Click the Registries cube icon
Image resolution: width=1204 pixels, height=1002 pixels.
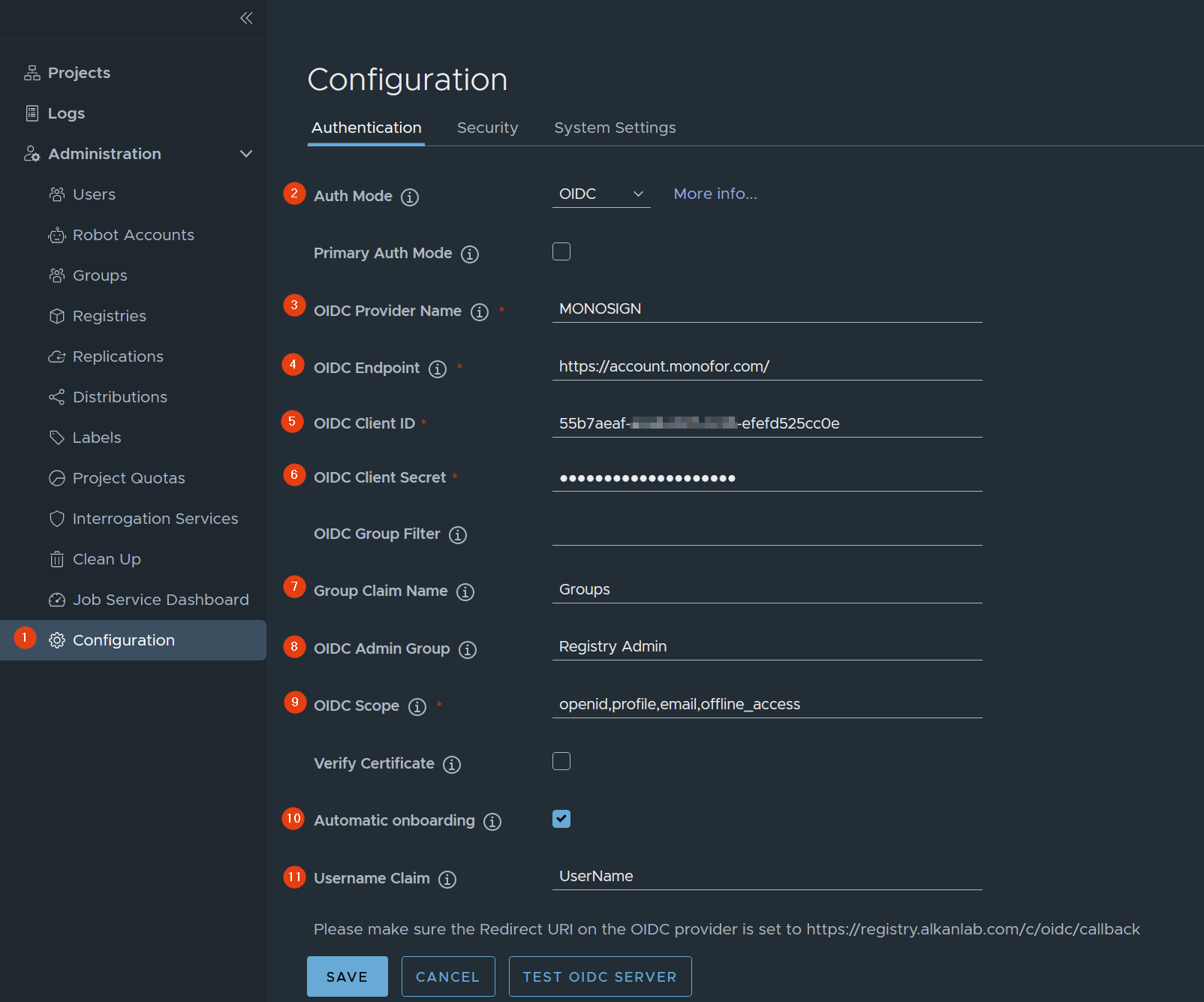pos(57,316)
